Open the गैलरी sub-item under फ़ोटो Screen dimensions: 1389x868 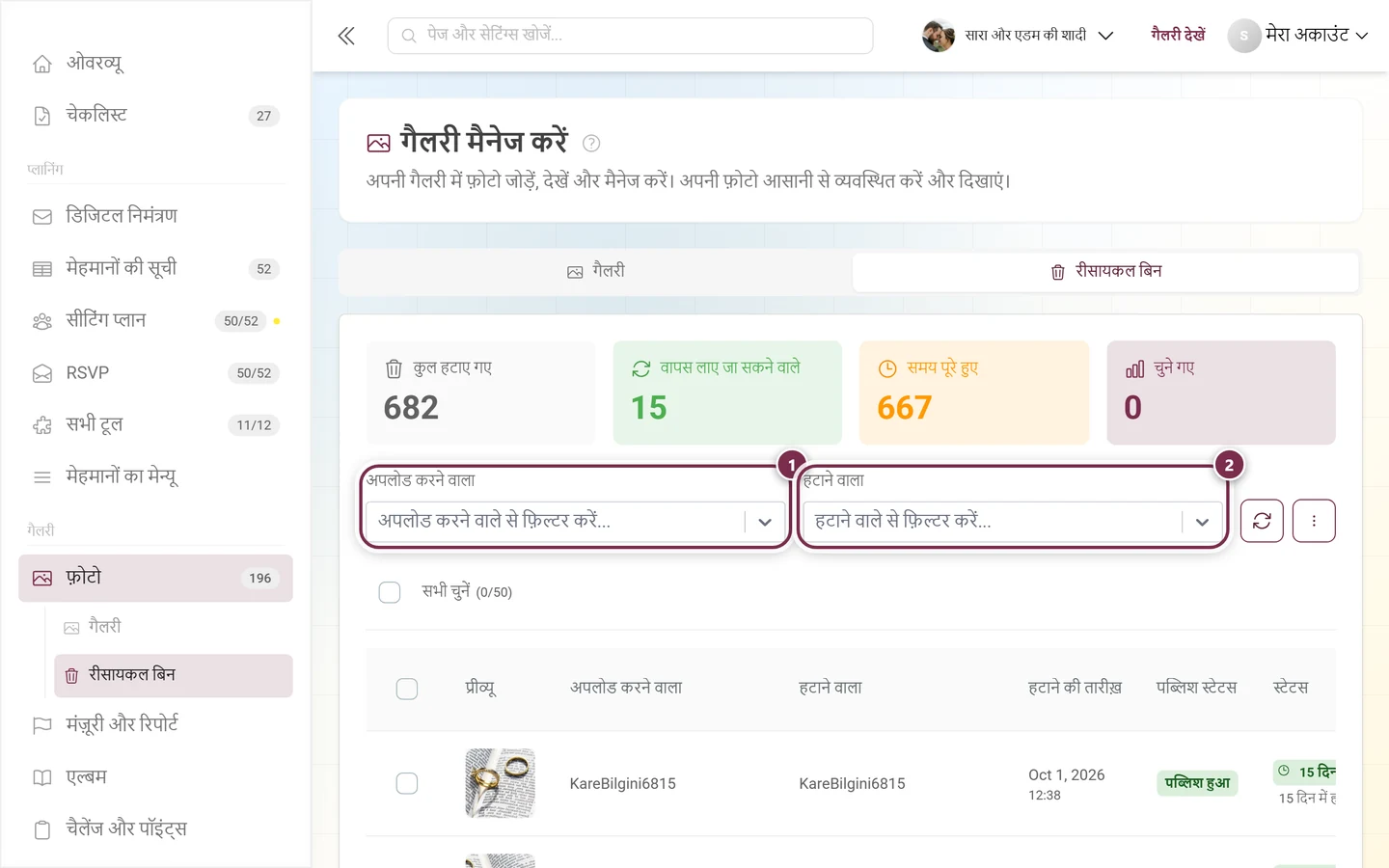174,628
